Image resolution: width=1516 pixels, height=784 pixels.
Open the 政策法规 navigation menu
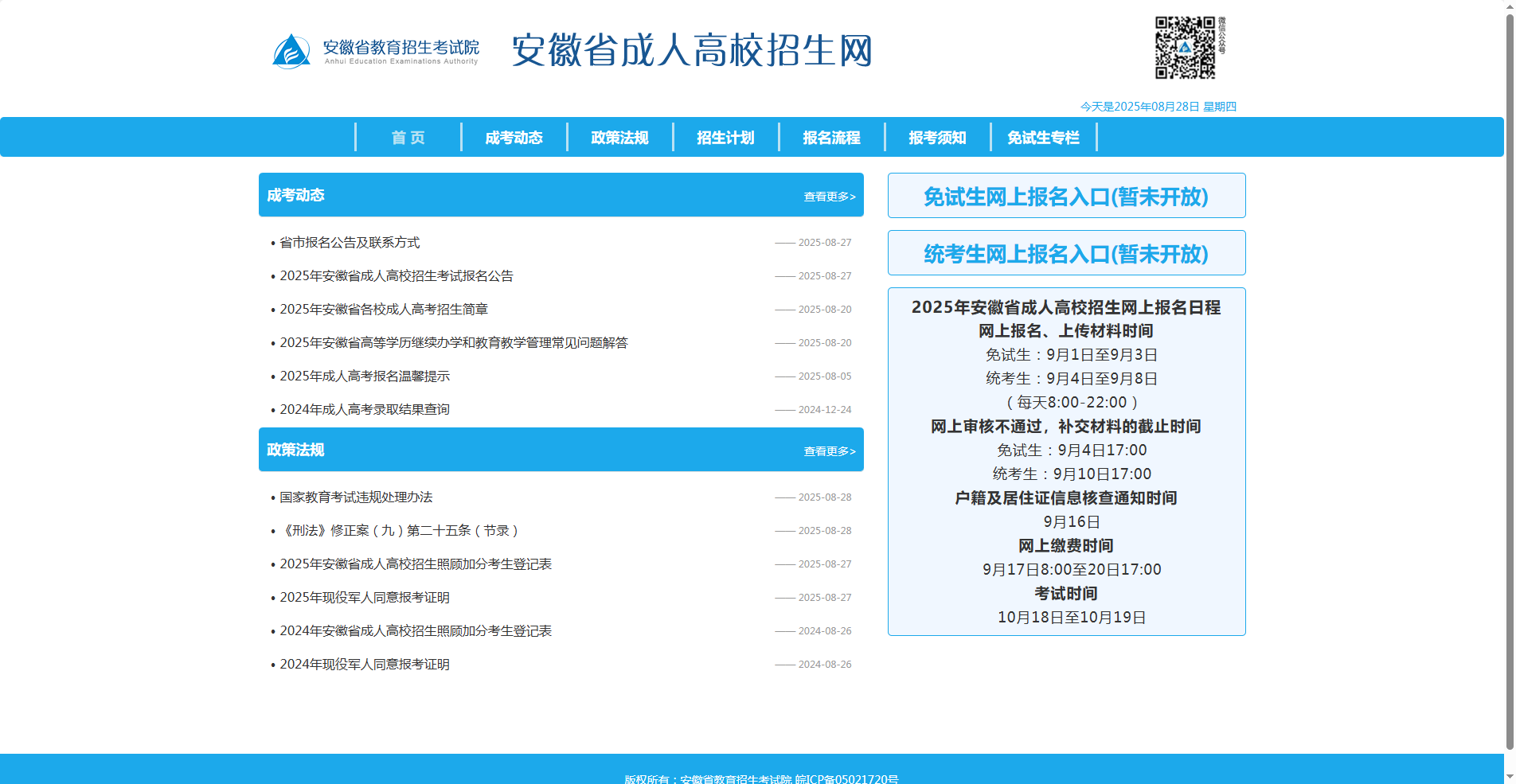click(x=619, y=137)
